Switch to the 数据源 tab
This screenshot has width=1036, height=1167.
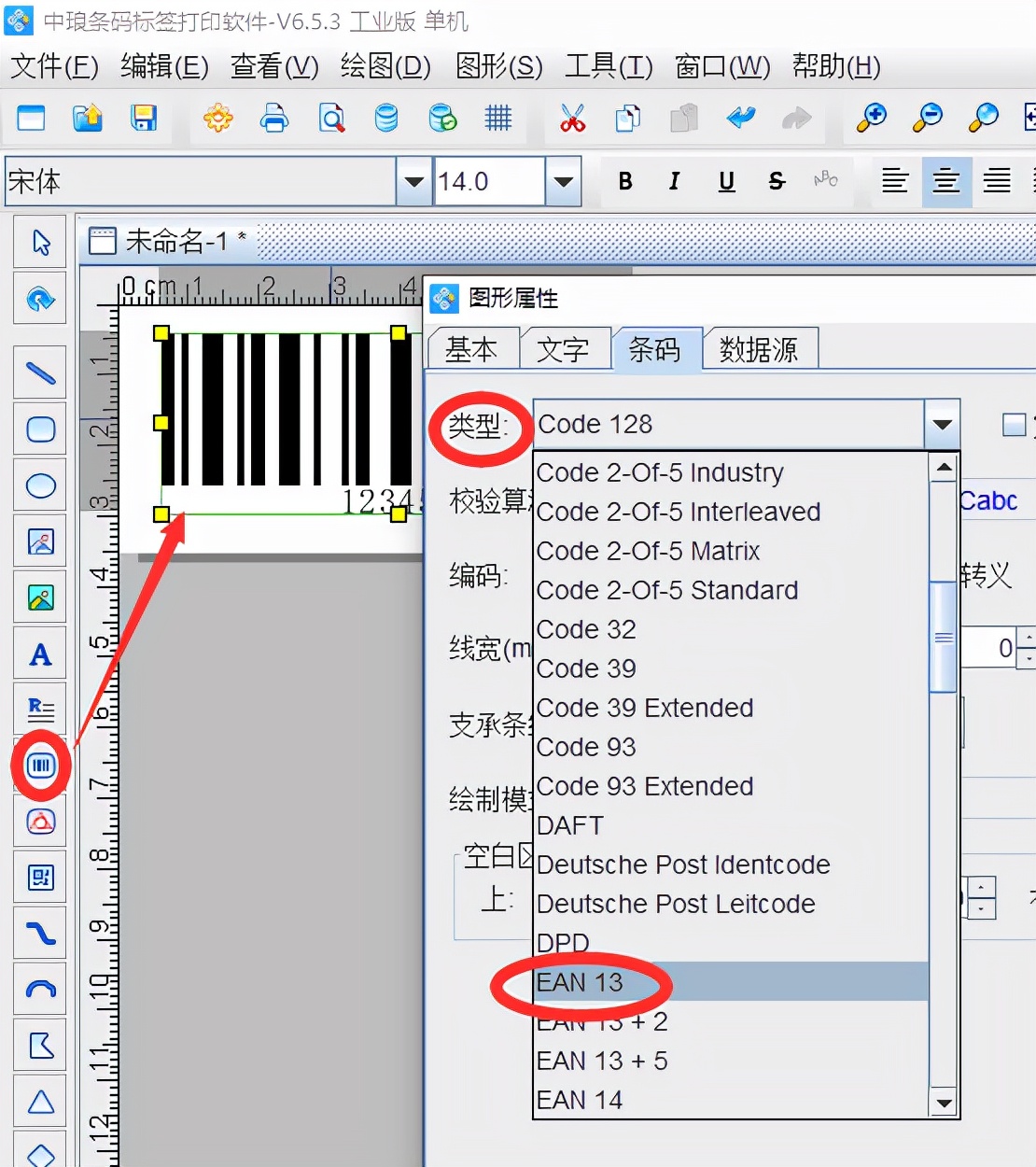pos(759,350)
